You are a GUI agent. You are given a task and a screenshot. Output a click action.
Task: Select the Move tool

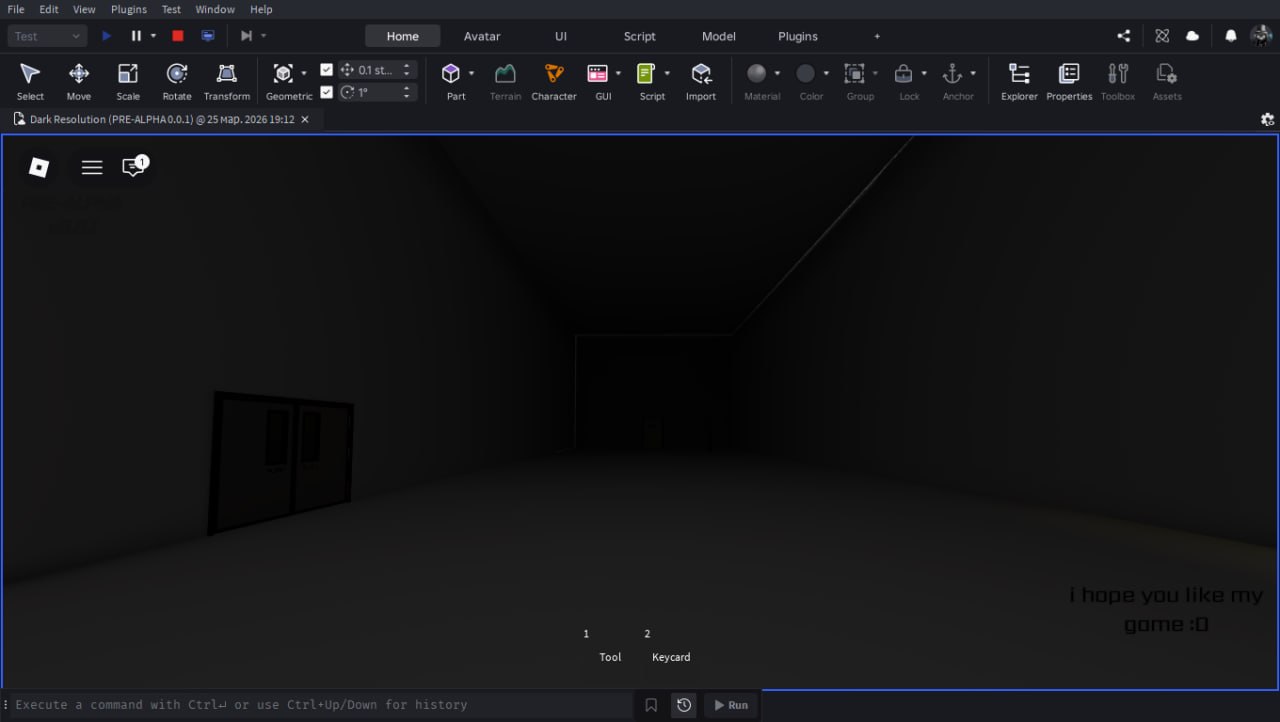tap(78, 81)
